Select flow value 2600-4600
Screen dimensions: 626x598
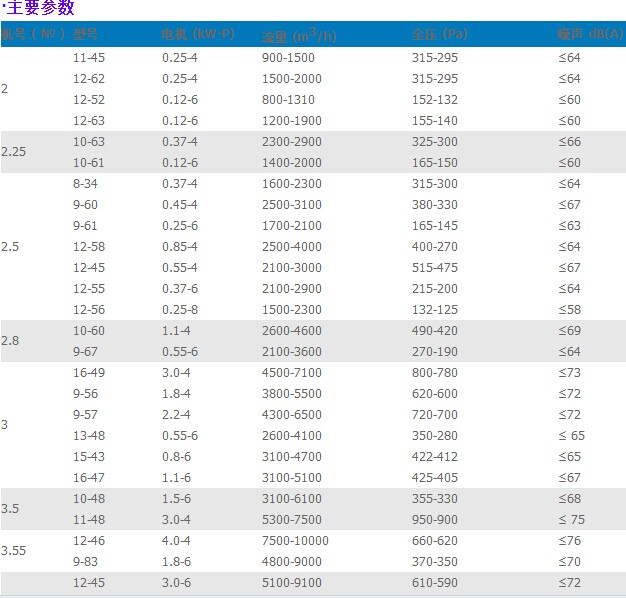[x=292, y=331]
